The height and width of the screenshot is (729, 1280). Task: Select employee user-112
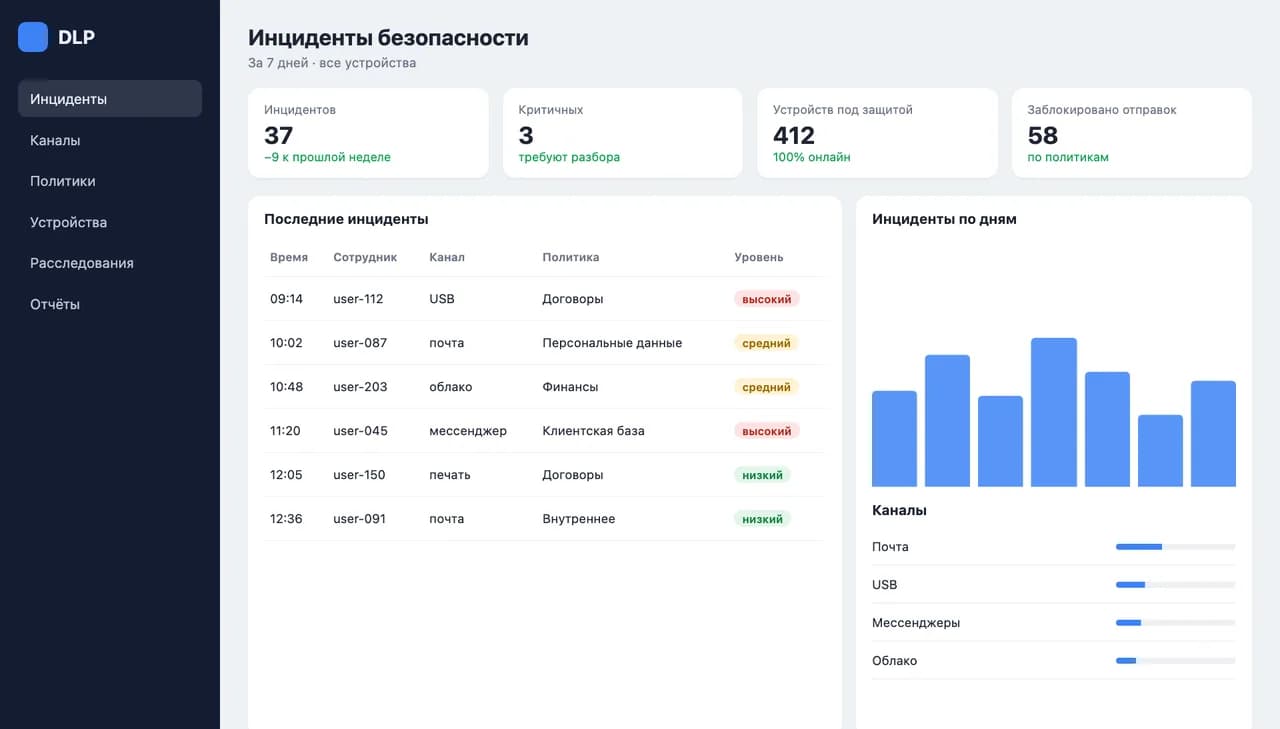coord(358,299)
